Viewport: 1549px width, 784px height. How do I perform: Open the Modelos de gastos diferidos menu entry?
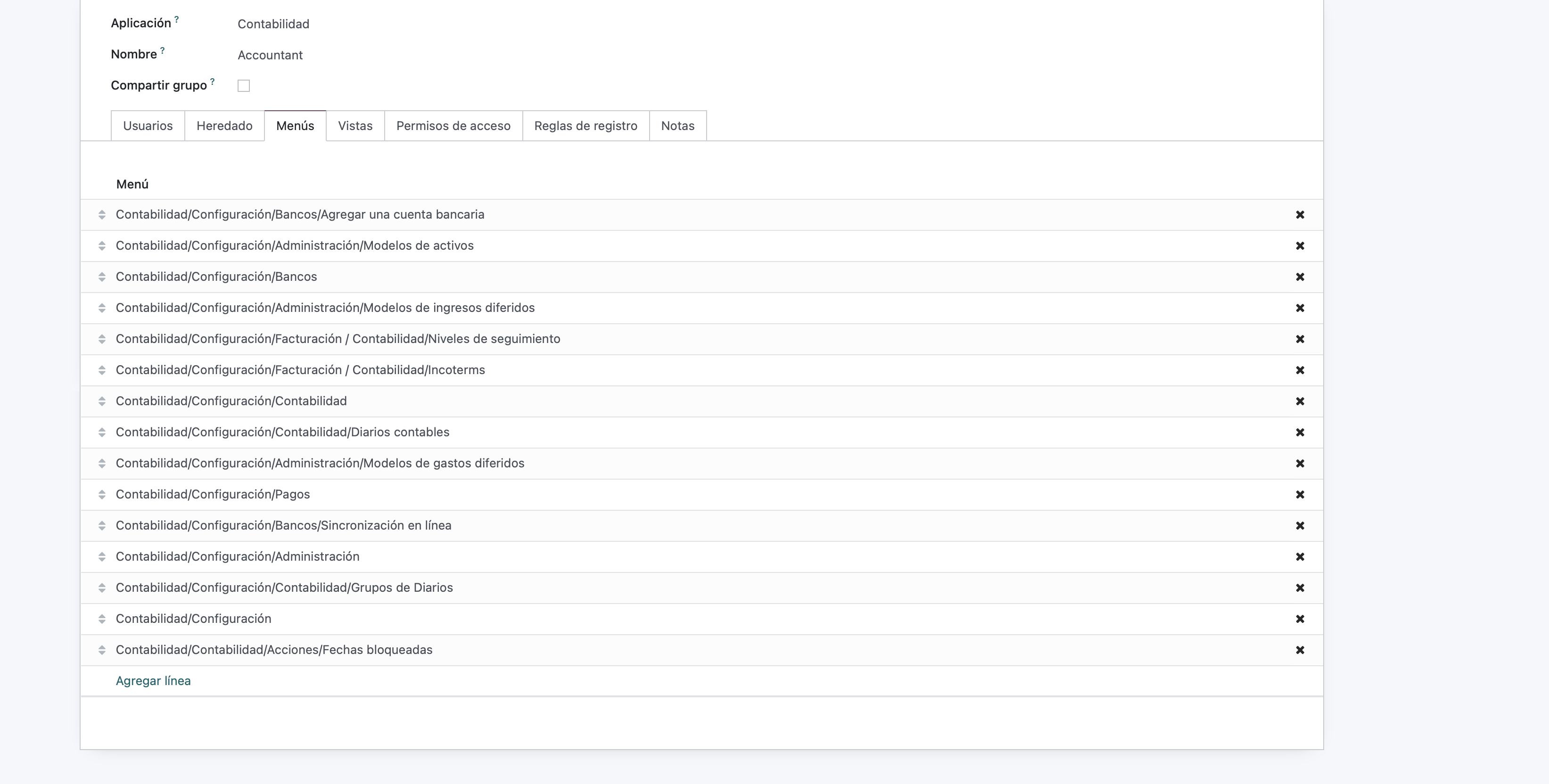(x=320, y=464)
